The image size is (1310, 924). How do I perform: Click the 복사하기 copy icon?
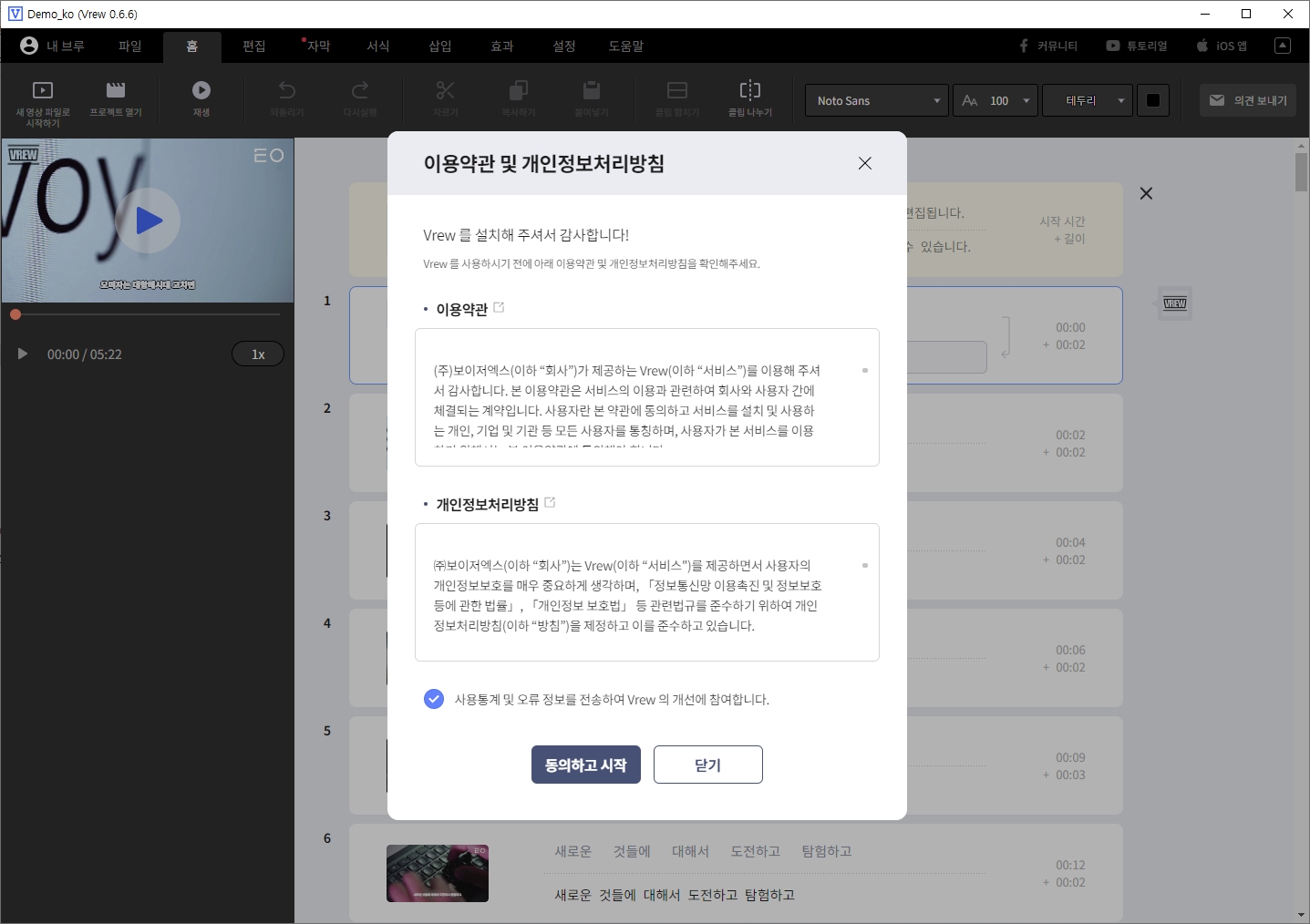click(519, 90)
